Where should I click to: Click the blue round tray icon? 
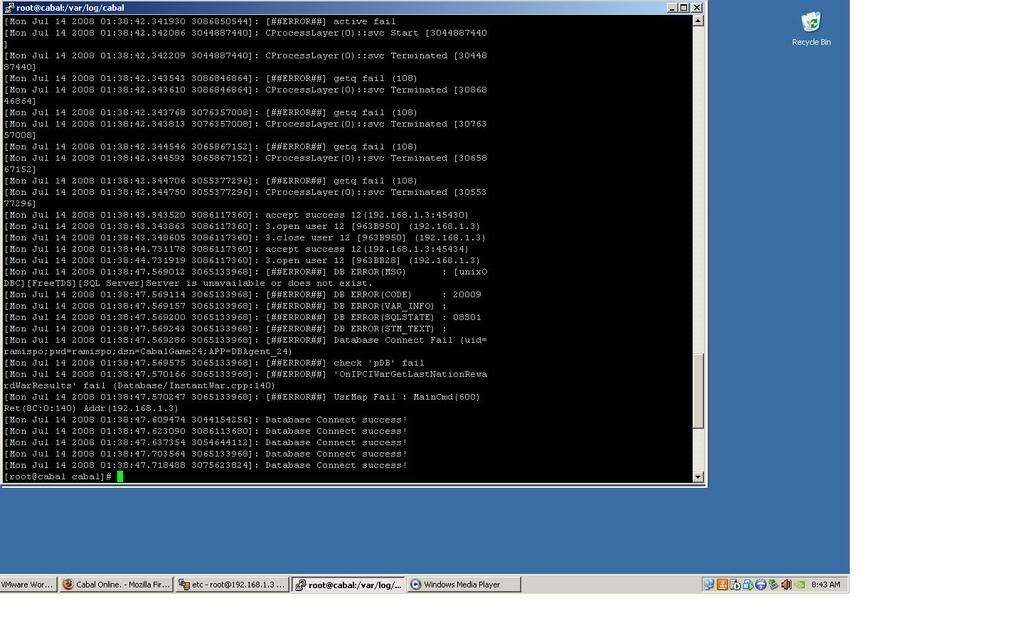point(760,585)
